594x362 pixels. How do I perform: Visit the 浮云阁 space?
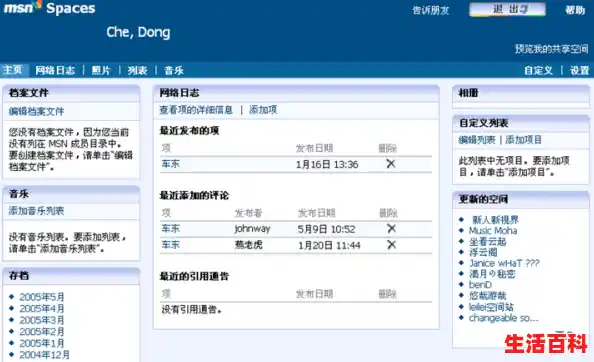pyautogui.click(x=483, y=252)
